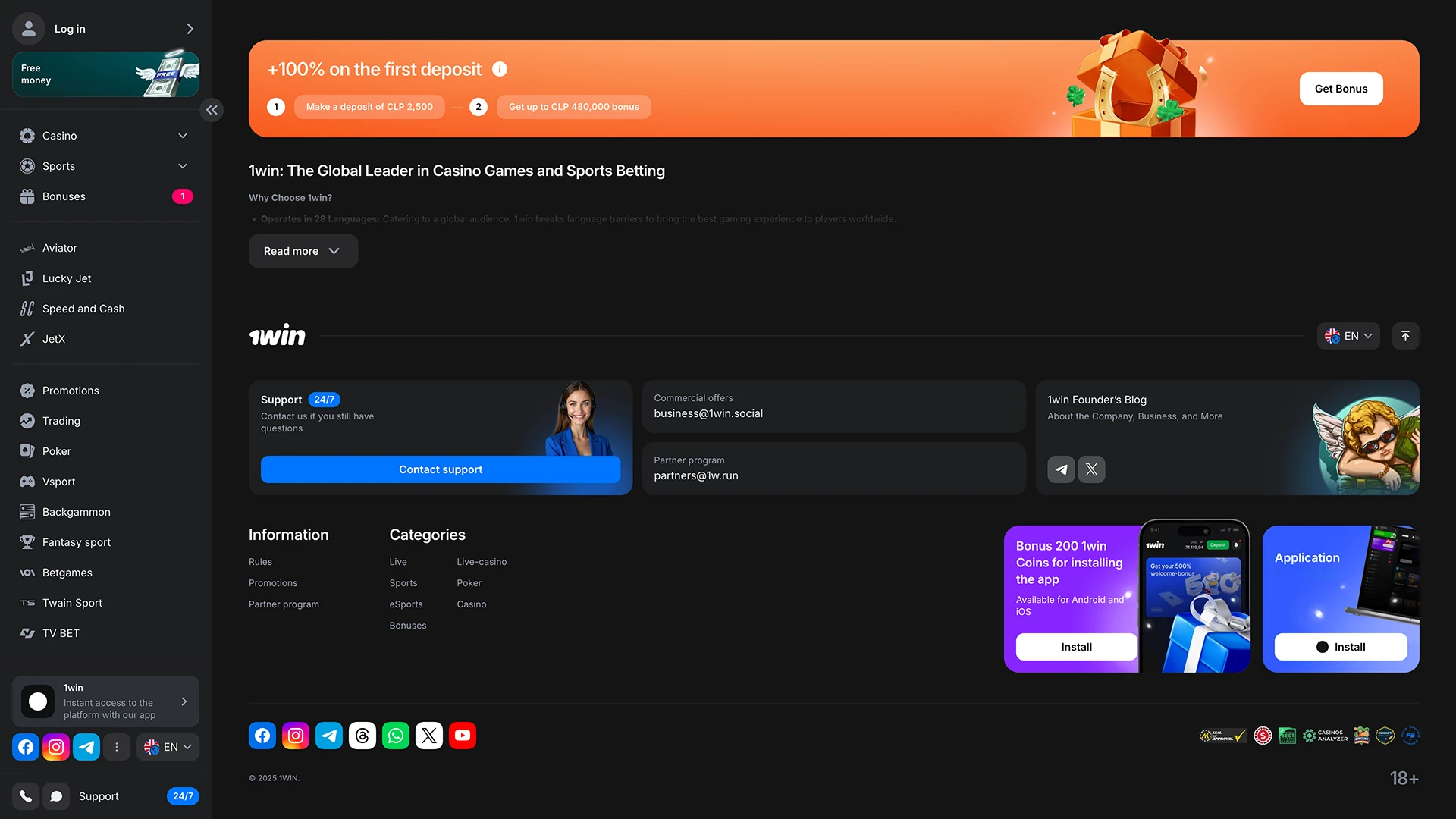The height and width of the screenshot is (819, 1456).
Task: Open Lucky Jet game from sidebar
Action: [x=105, y=278]
